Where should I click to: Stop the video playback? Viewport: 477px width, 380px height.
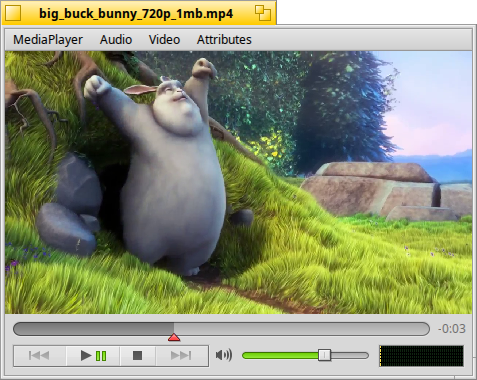[137, 356]
